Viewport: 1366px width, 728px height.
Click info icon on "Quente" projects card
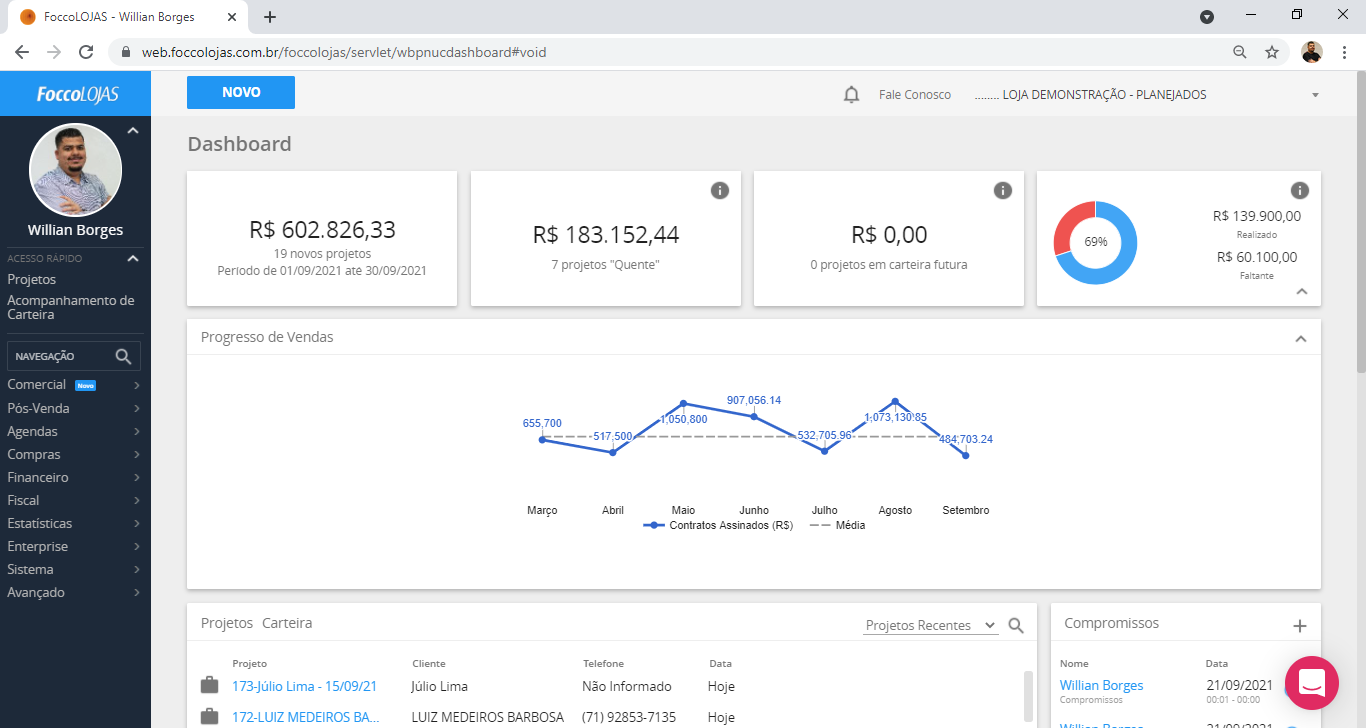coord(719,190)
